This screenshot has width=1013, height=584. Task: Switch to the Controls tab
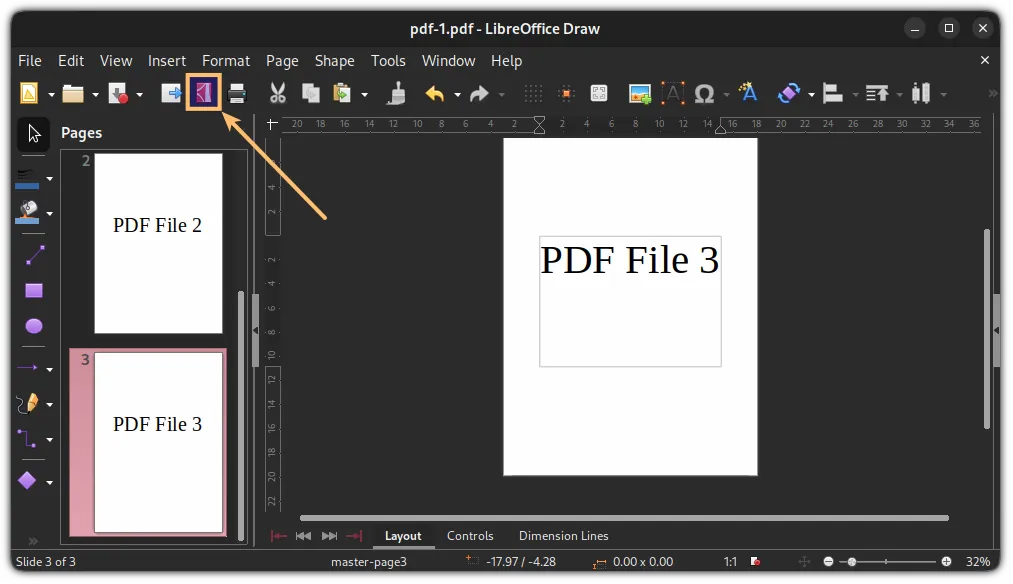pos(470,536)
